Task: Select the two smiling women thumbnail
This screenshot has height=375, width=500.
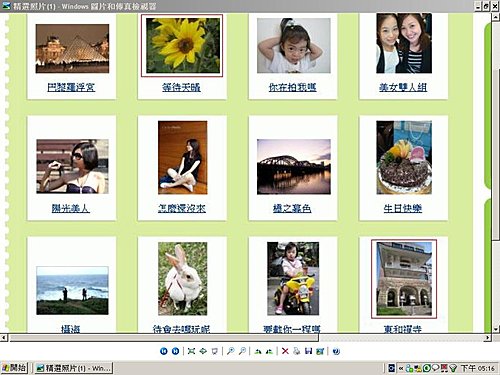Action: (404, 43)
